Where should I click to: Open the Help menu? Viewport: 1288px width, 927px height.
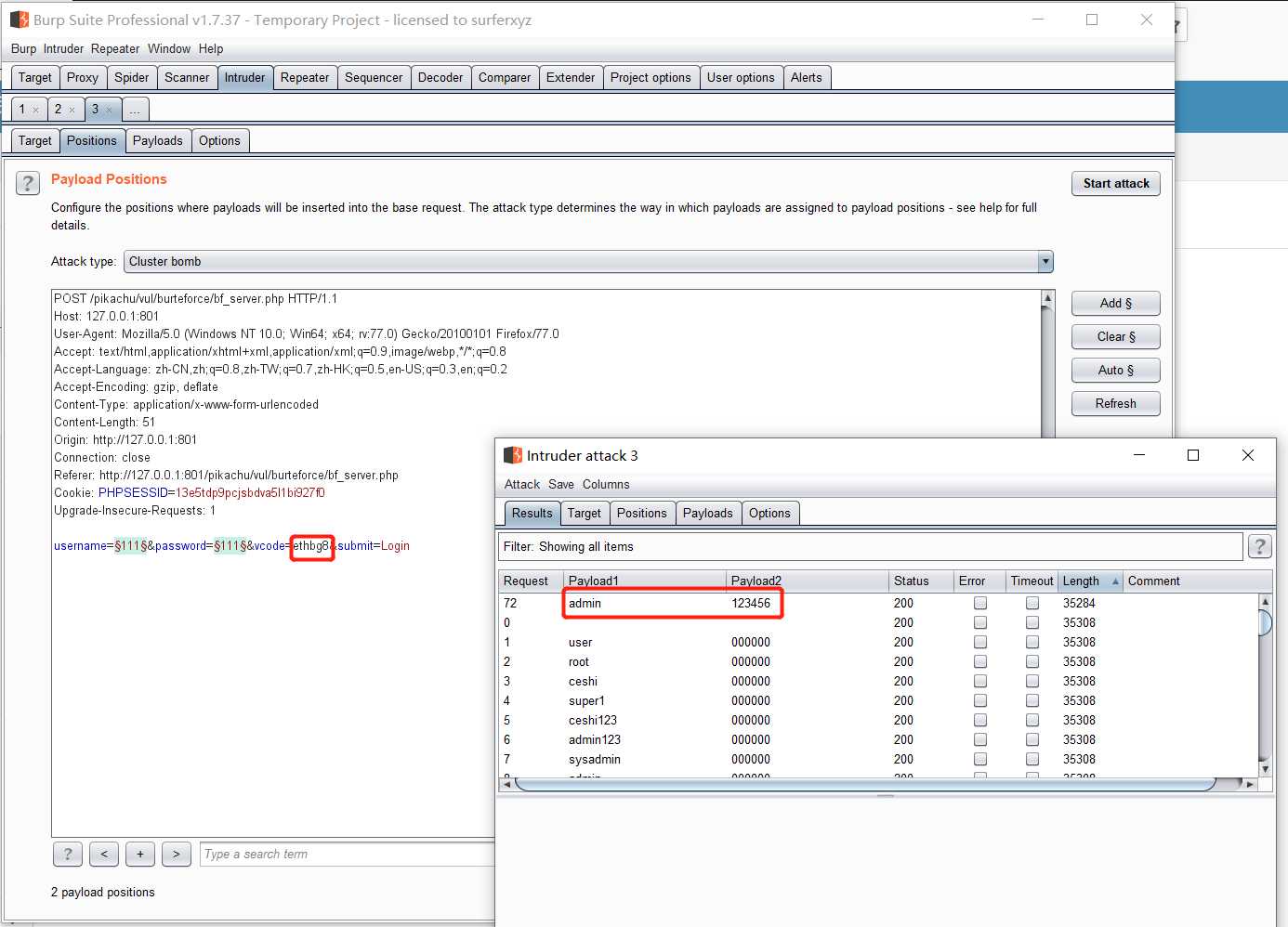(x=211, y=48)
